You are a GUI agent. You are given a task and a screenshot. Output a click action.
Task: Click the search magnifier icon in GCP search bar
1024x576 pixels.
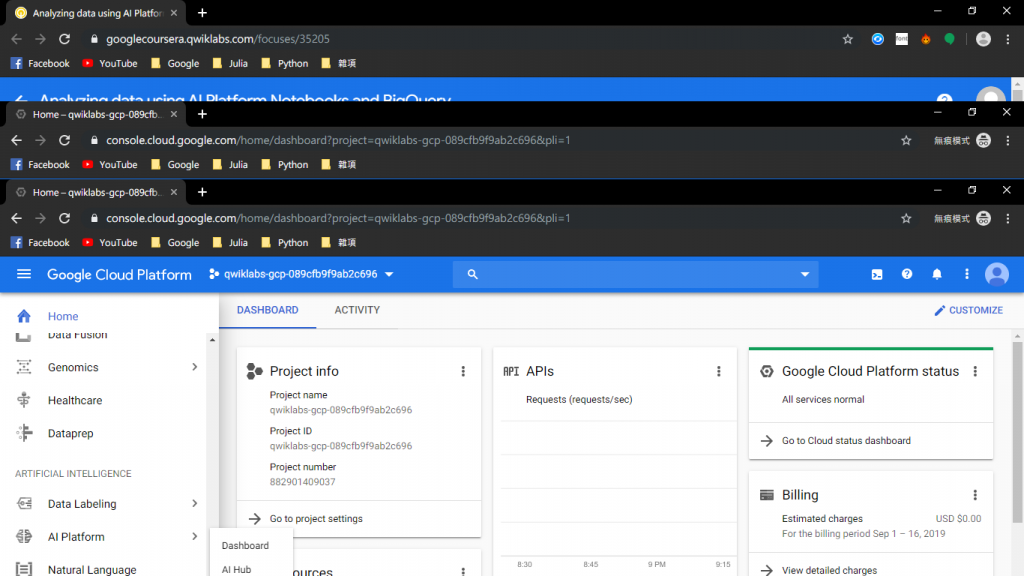pos(472,274)
